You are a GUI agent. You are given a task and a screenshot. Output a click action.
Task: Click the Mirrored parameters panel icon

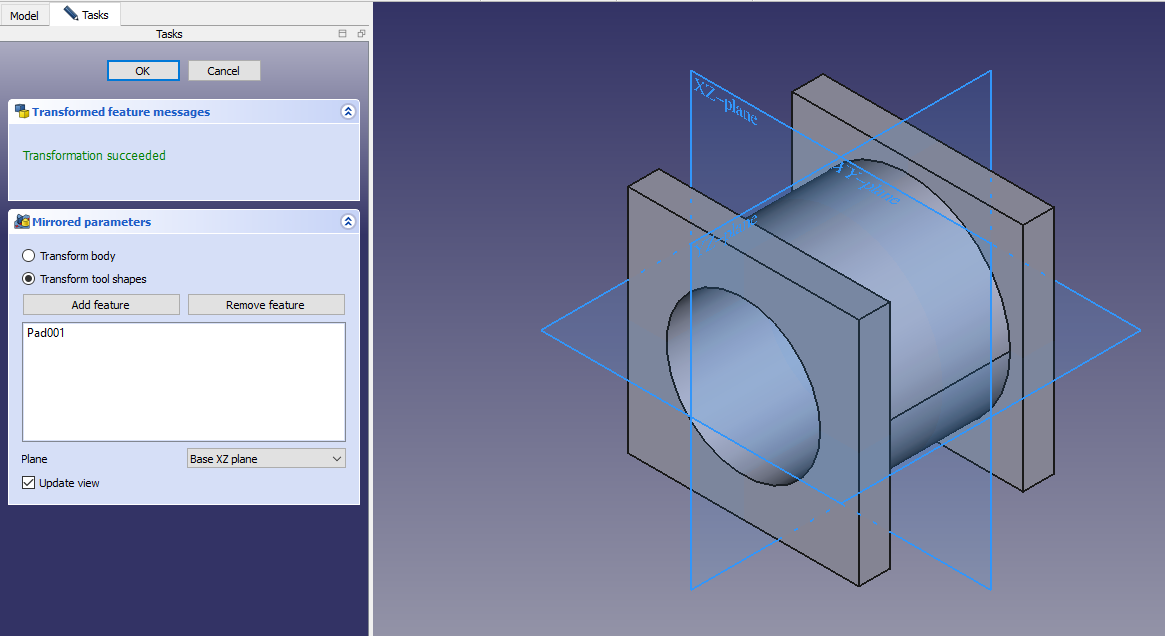click(x=21, y=222)
